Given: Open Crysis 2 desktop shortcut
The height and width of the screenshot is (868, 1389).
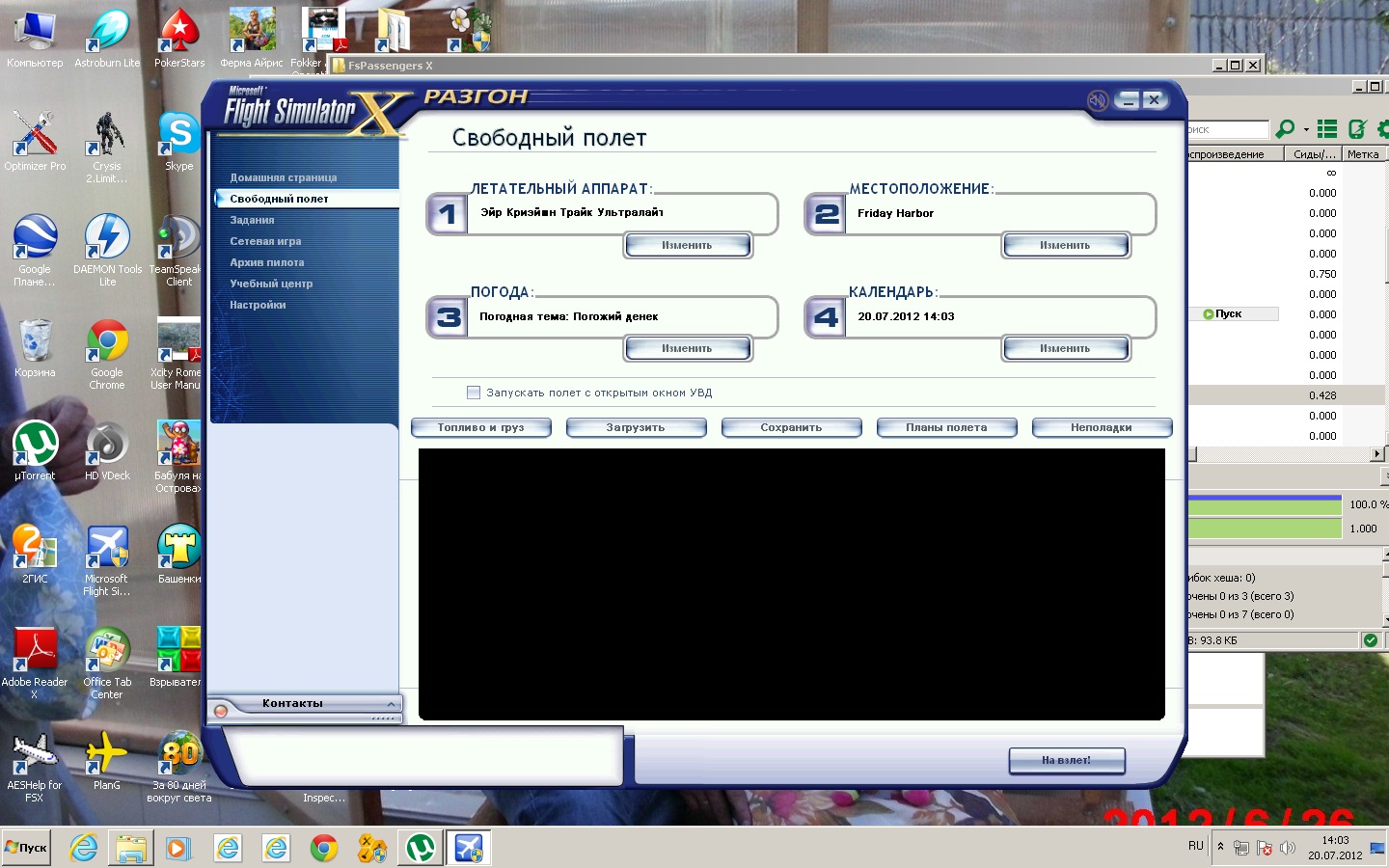Looking at the screenshot, I should (107, 147).
